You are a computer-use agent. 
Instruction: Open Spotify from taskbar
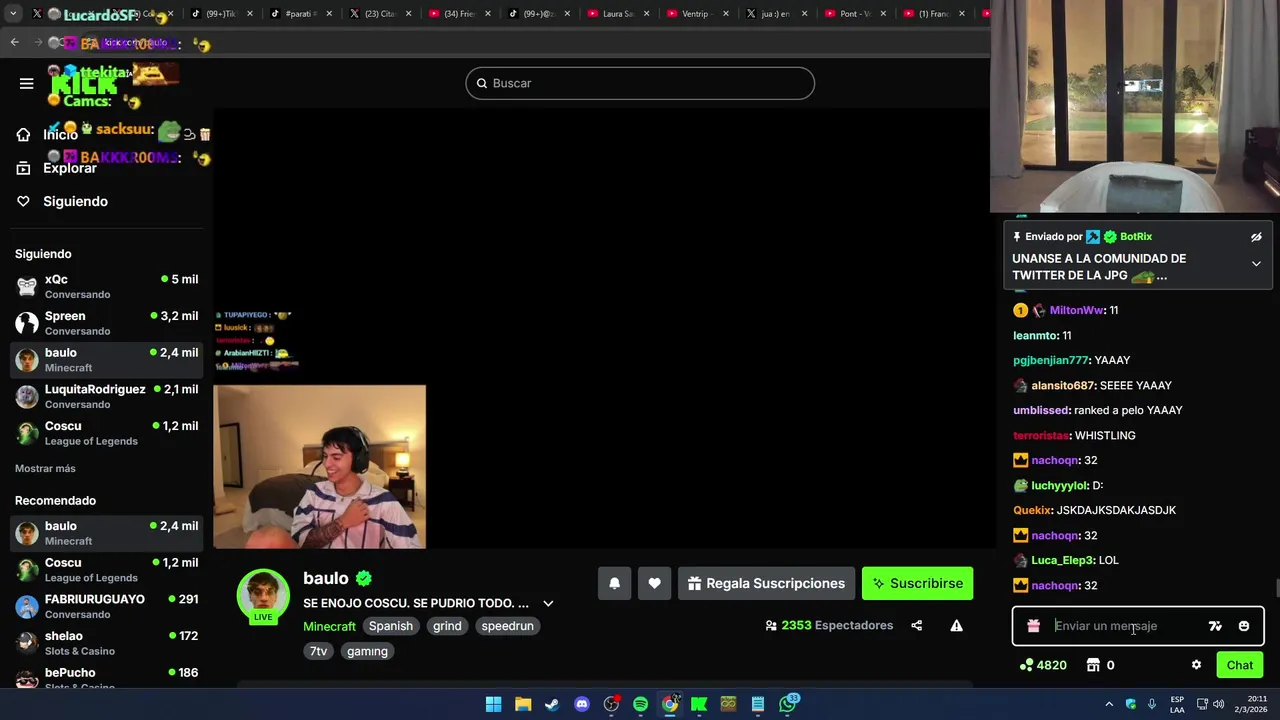tap(640, 704)
